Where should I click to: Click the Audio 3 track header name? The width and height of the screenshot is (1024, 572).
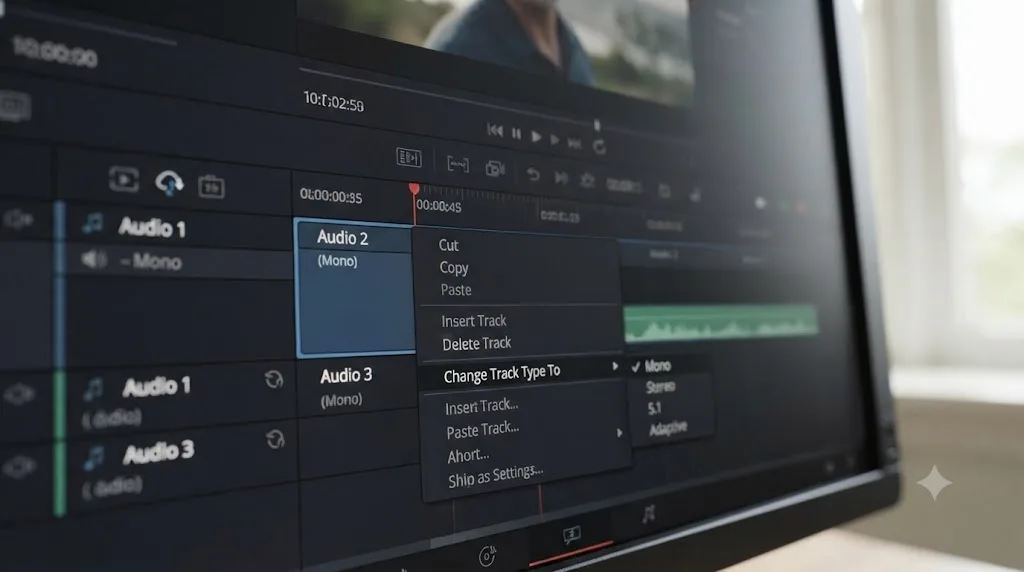(159, 452)
